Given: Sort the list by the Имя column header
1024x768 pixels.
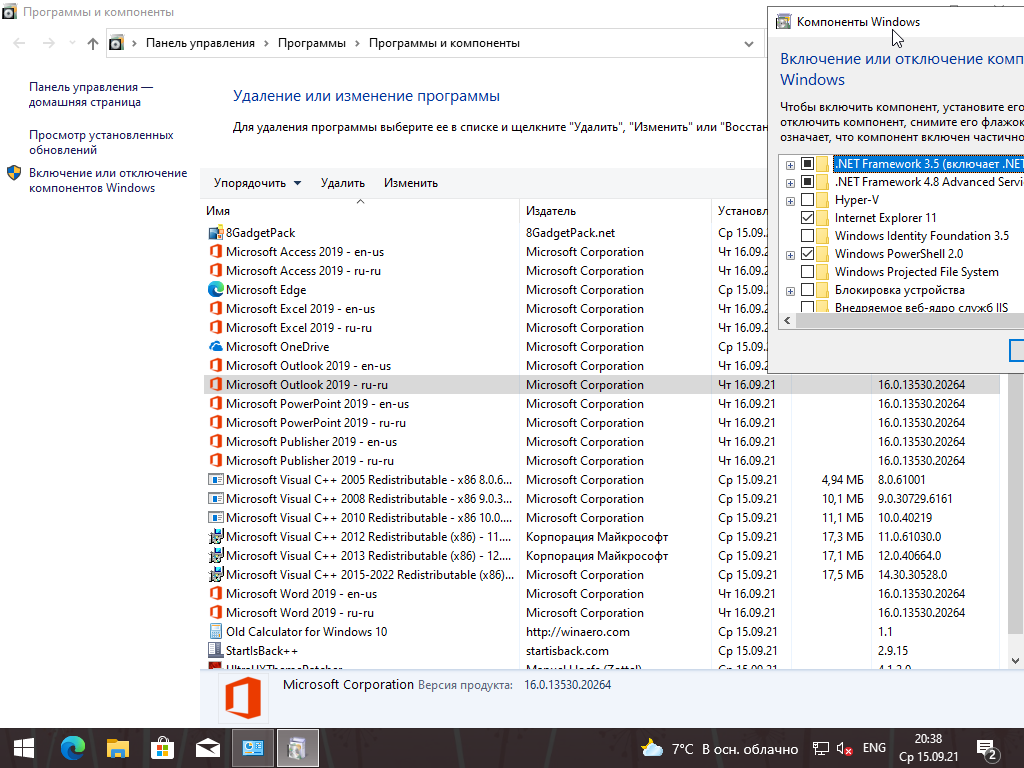Looking at the screenshot, I should tap(360, 210).
